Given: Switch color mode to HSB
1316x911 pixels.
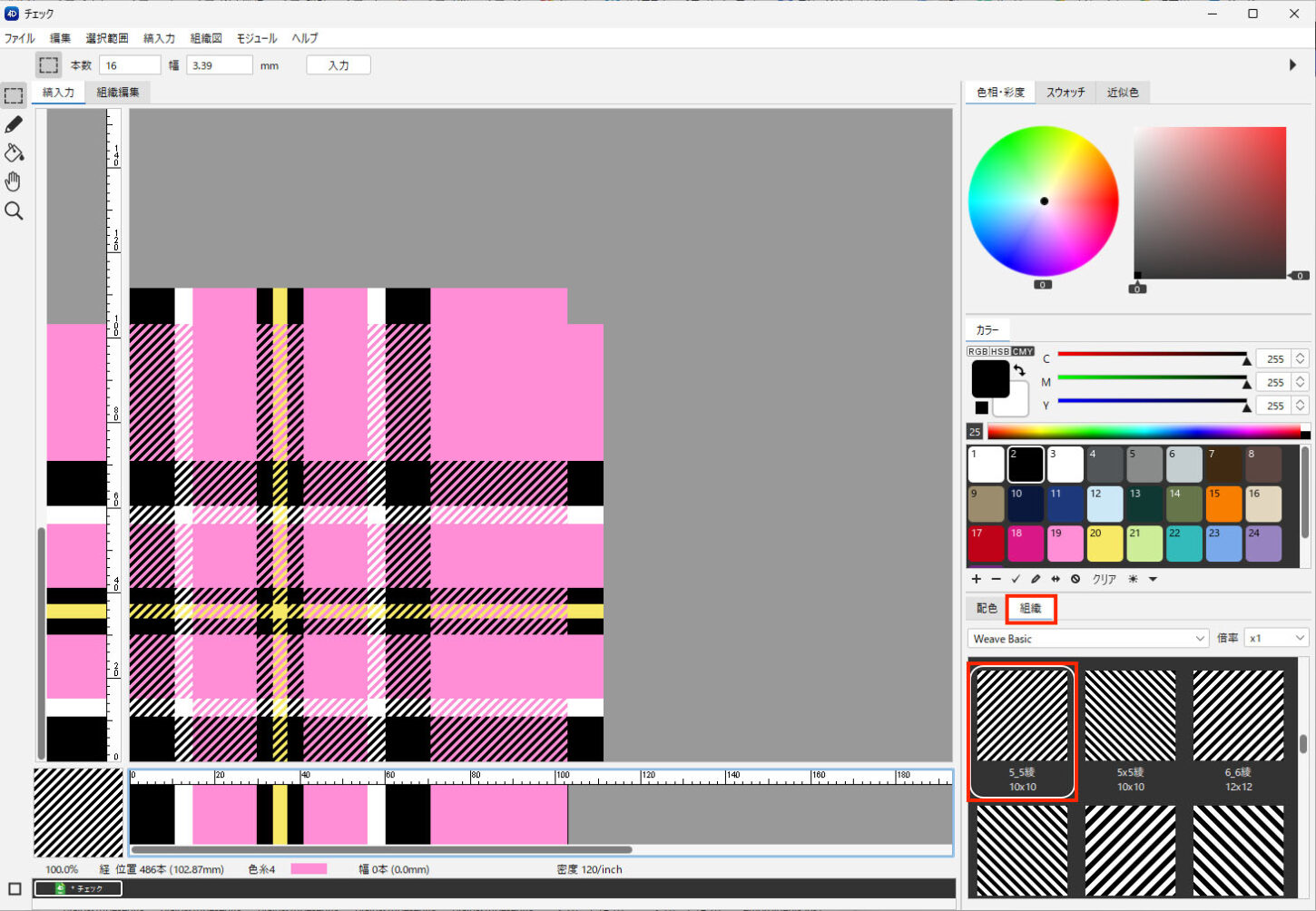Looking at the screenshot, I should (999, 351).
